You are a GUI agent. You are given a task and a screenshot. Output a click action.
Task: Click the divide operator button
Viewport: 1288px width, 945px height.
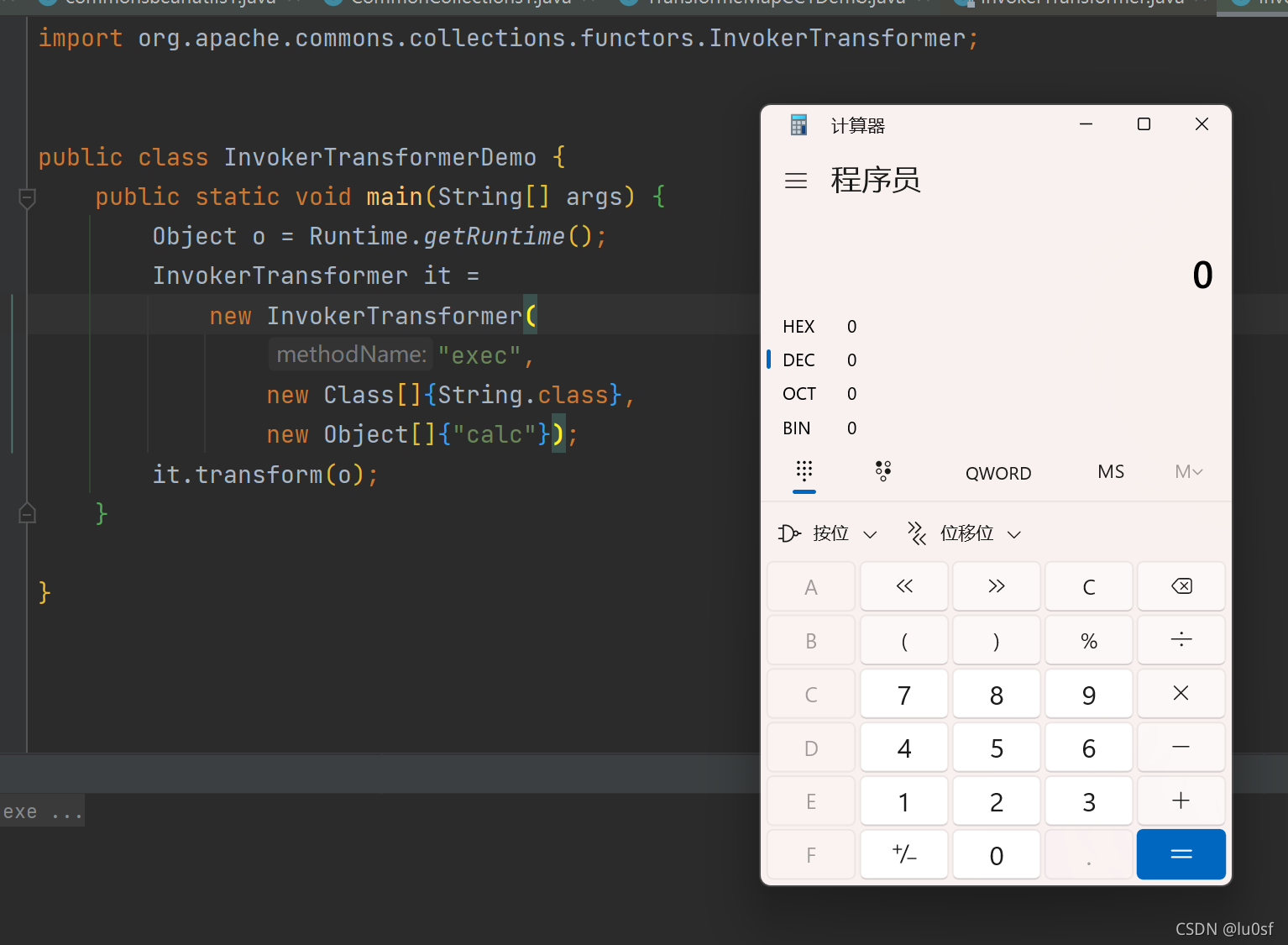click(x=1181, y=640)
